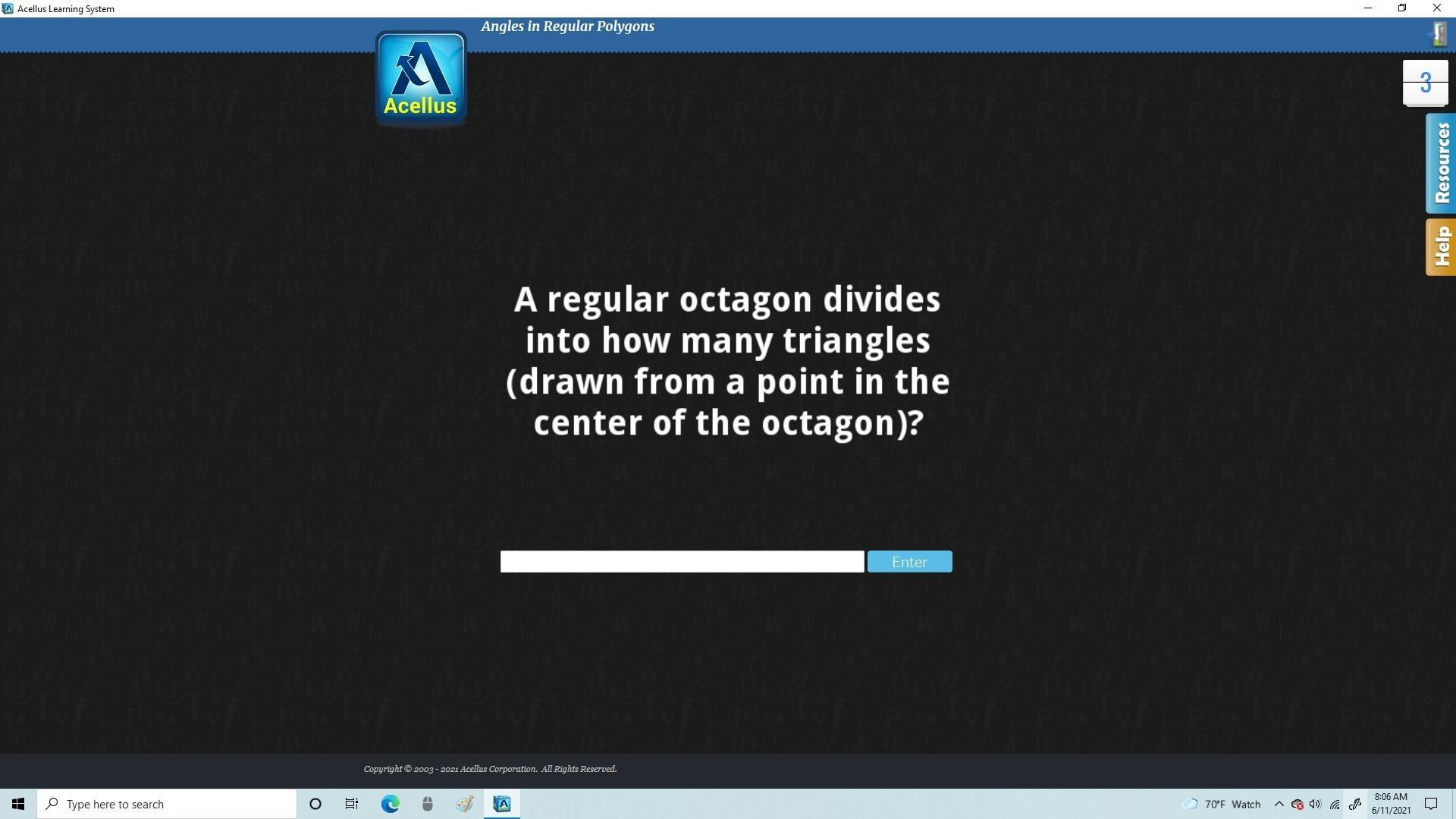The width and height of the screenshot is (1456, 819).
Task: Open Microsoft Edge from taskbar
Action: point(390,804)
